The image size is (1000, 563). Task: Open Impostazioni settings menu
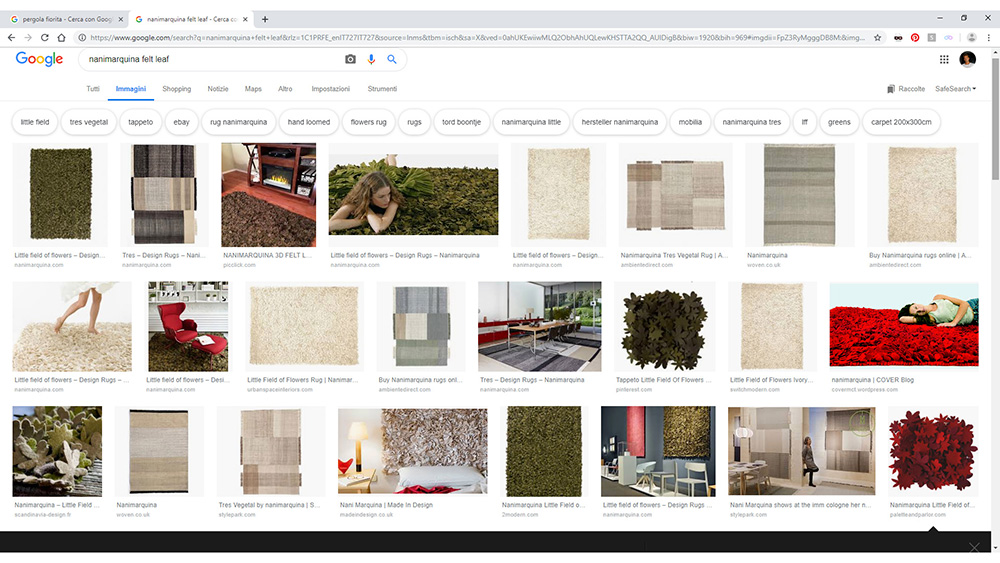click(x=330, y=89)
